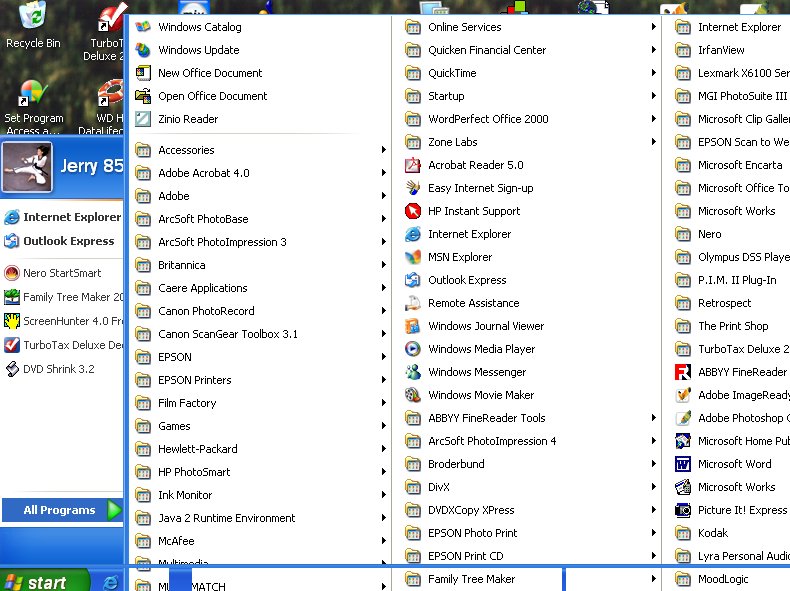Launch Windows Movie Maker
The height and width of the screenshot is (591, 790).
[470, 395]
